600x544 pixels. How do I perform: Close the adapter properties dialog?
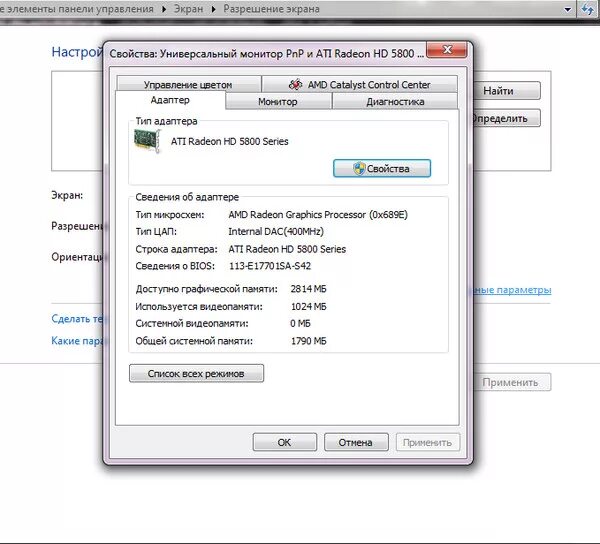point(447,50)
